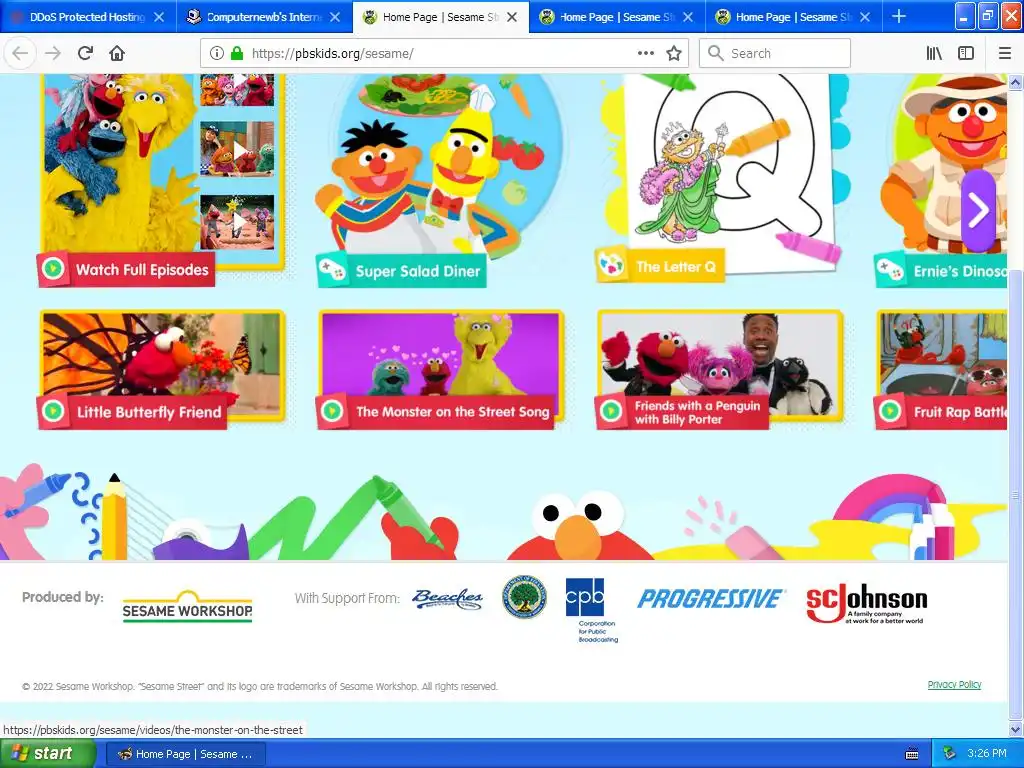The width and height of the screenshot is (1024, 768).
Task: Select Home Page Sesame taskbar button
Action: click(186, 754)
